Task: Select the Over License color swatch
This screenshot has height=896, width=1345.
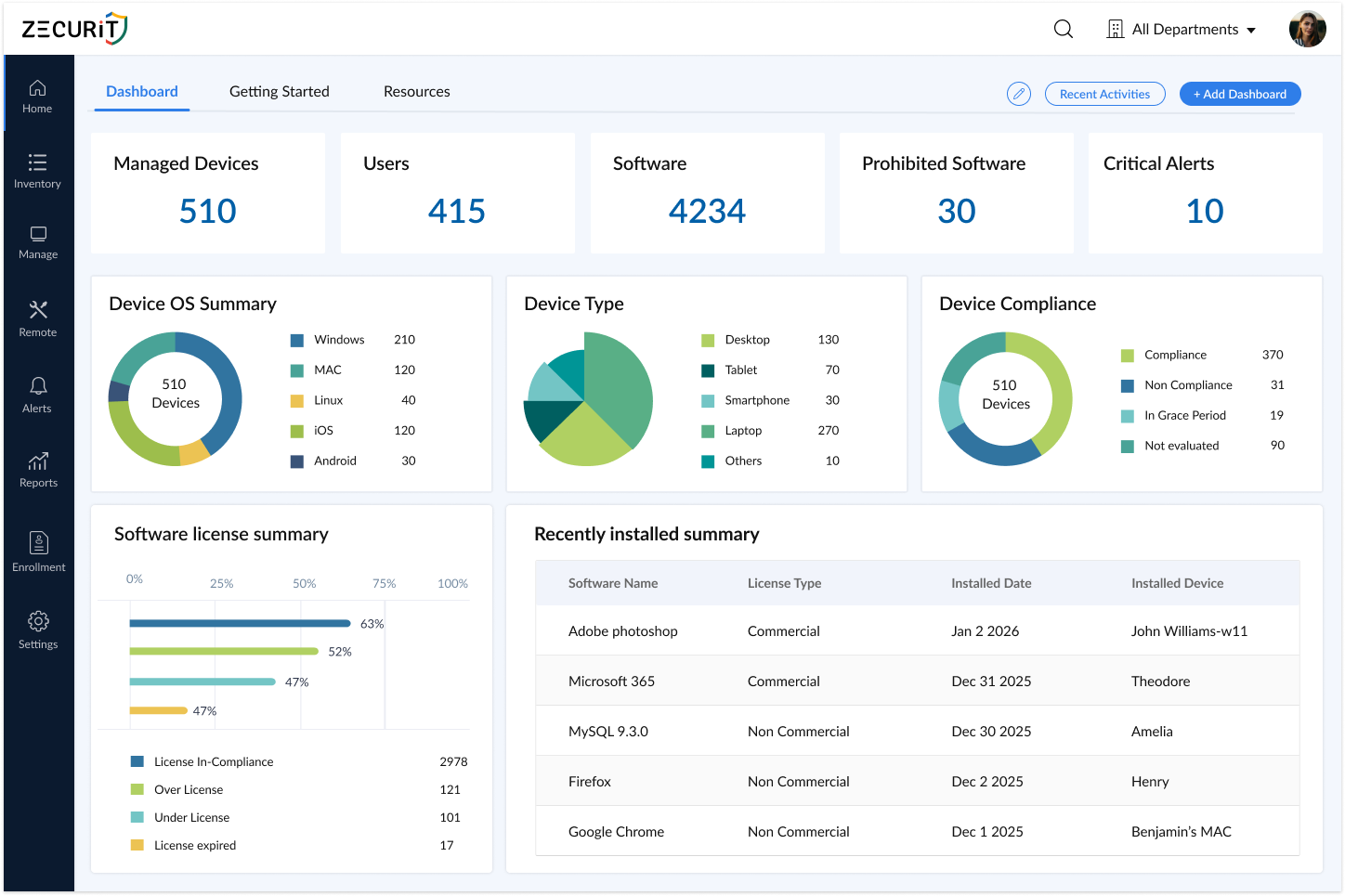Action: click(x=139, y=789)
